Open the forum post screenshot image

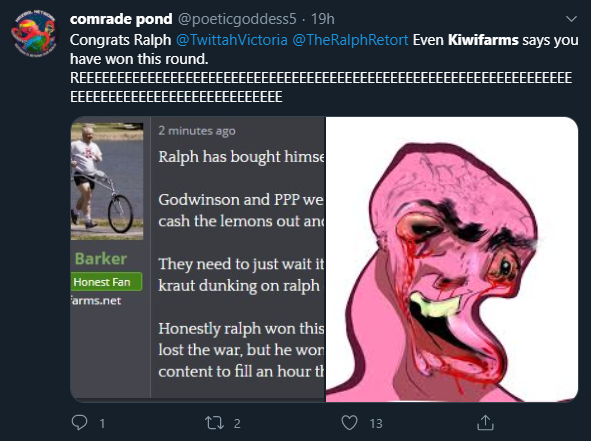(198, 259)
